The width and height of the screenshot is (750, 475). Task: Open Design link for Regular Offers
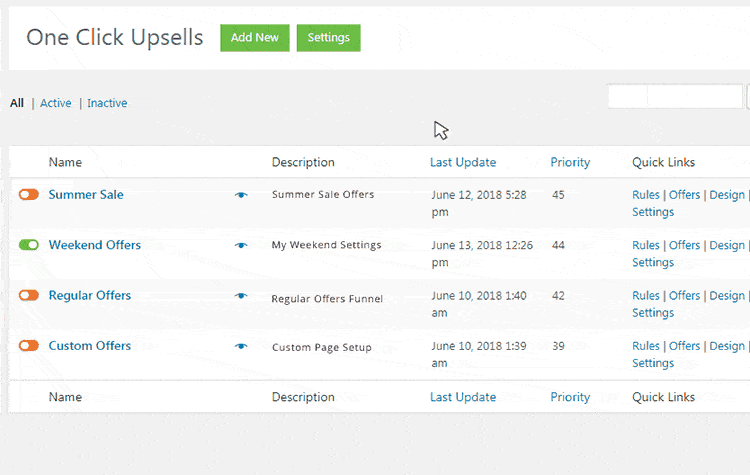(727, 295)
